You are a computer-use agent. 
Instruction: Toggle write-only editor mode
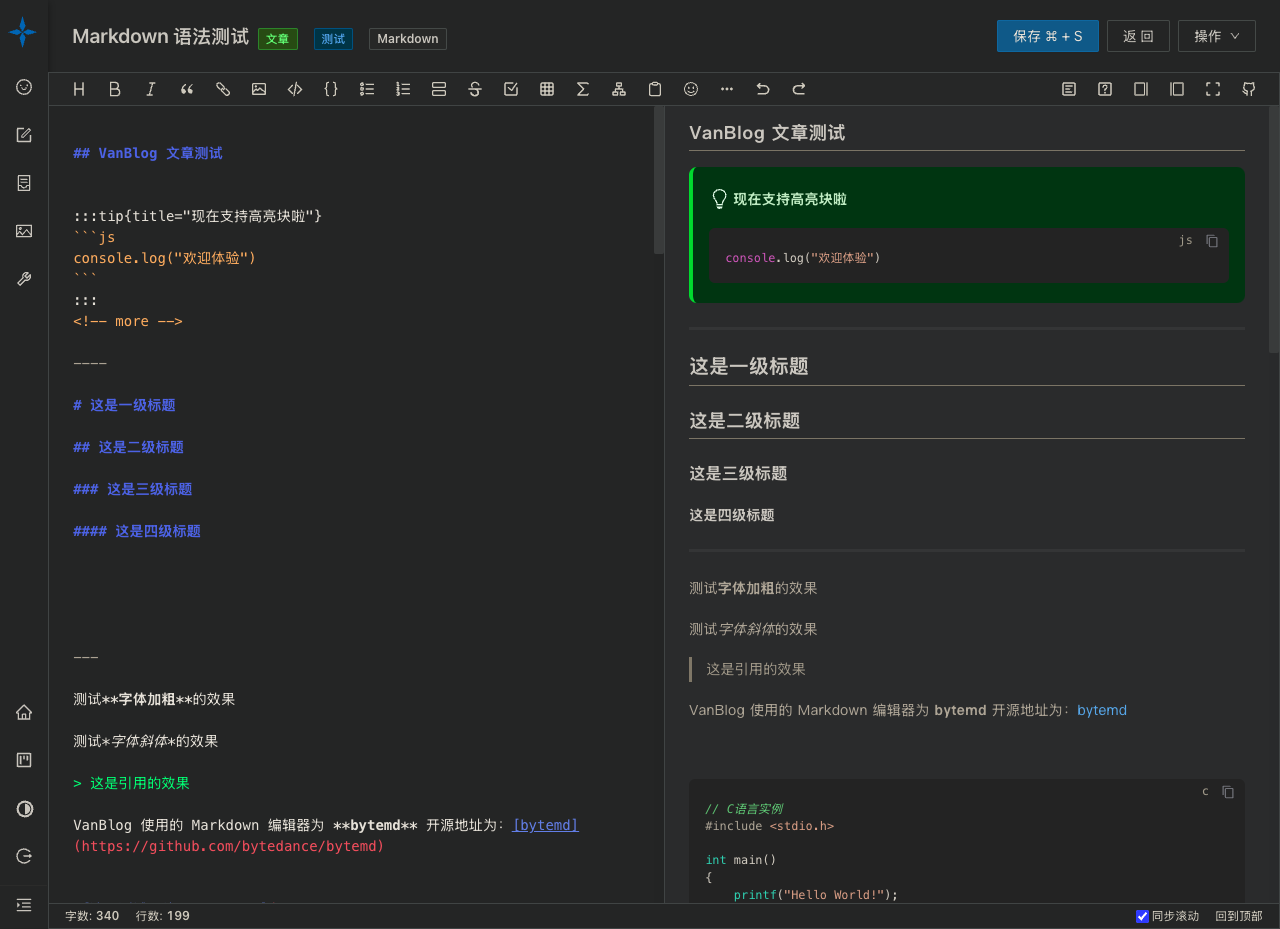coord(1141,89)
